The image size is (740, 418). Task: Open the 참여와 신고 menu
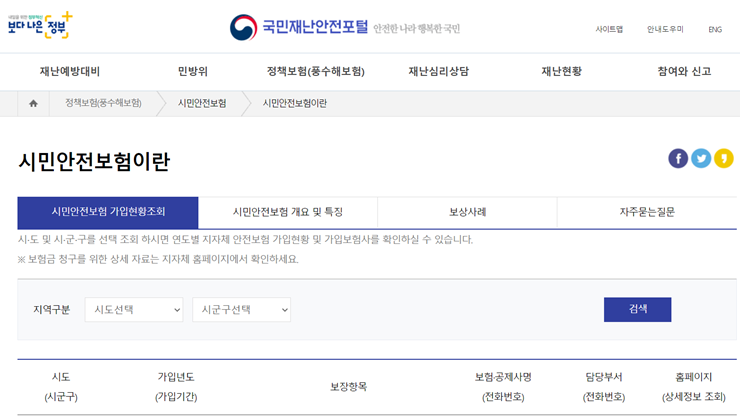pyautogui.click(x=684, y=72)
